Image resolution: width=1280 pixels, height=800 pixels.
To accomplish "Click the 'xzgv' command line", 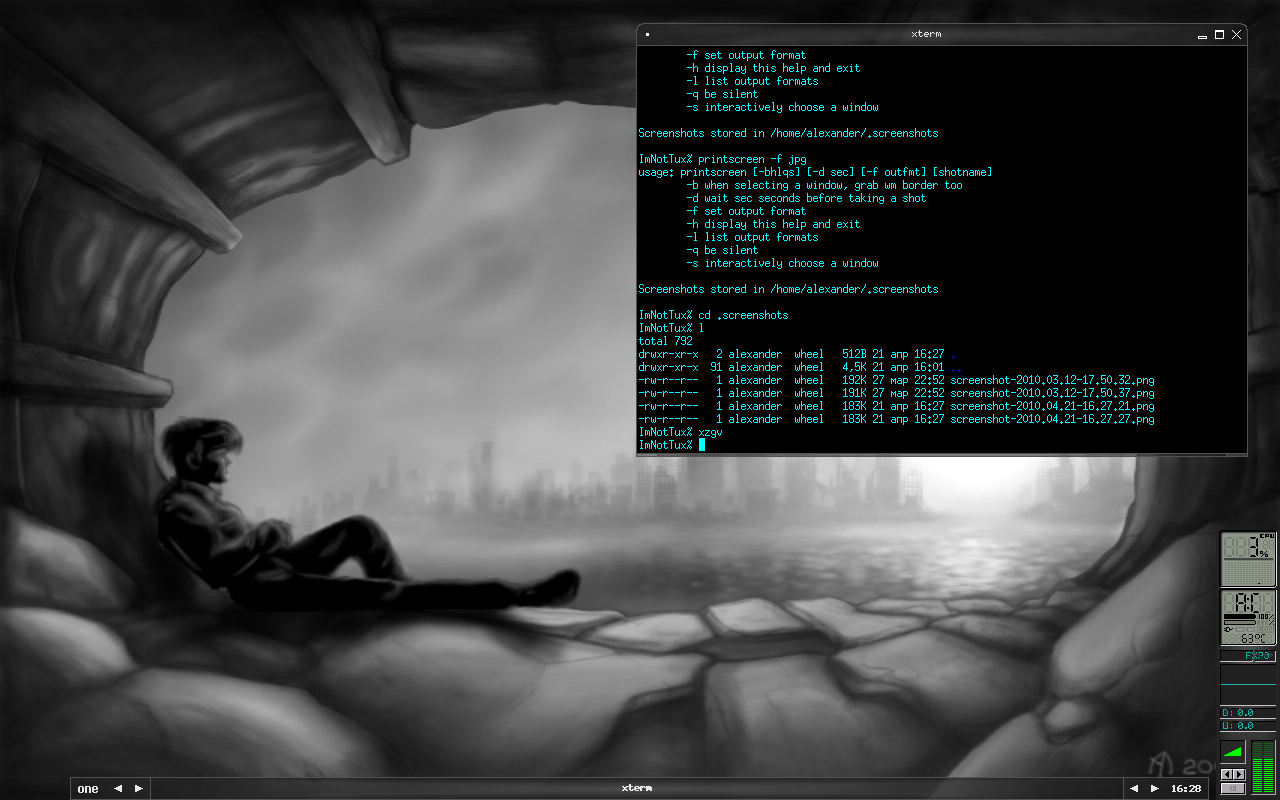I will pyautogui.click(x=710, y=432).
